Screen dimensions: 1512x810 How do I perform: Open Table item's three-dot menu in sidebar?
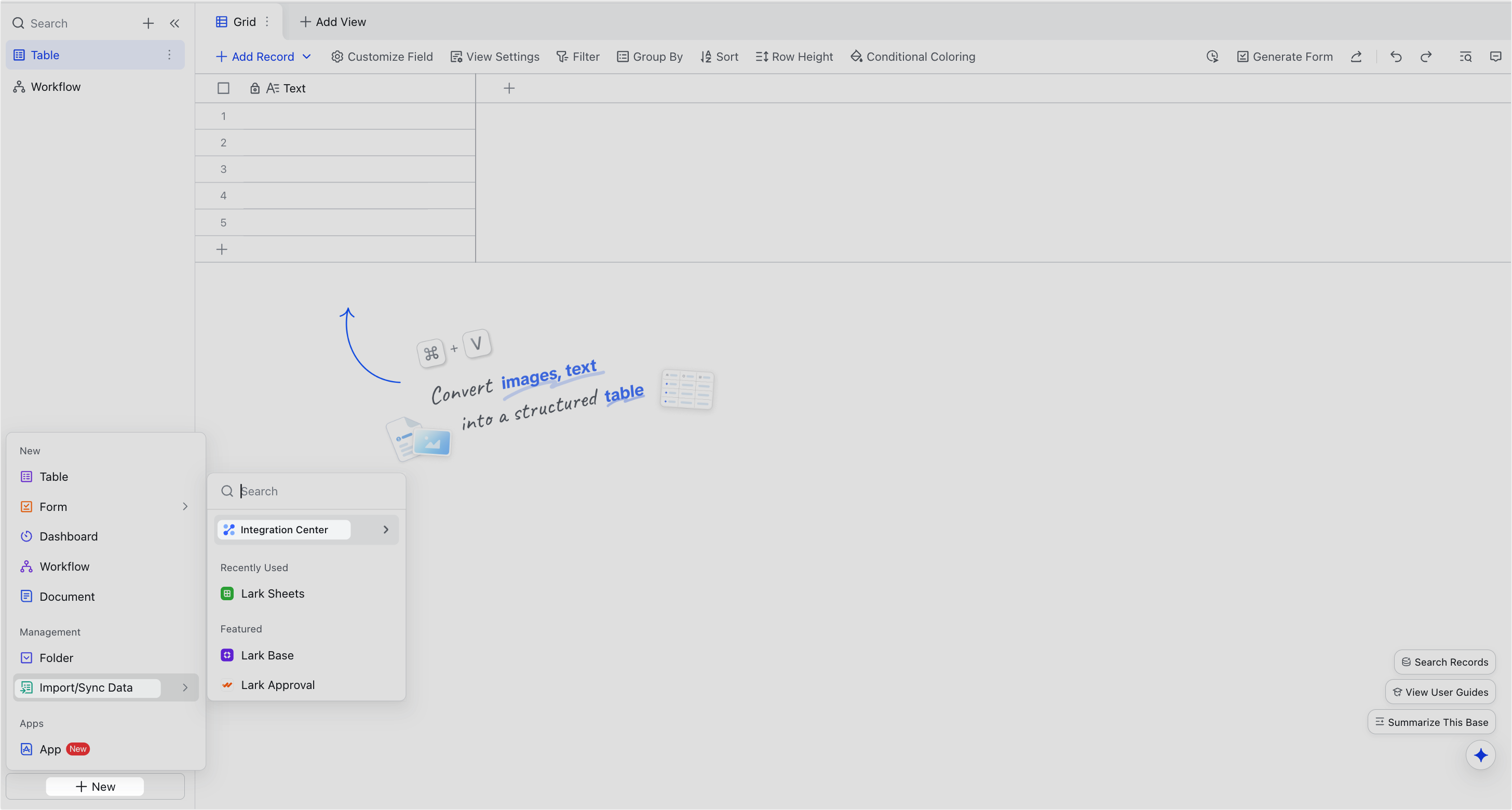(x=169, y=55)
